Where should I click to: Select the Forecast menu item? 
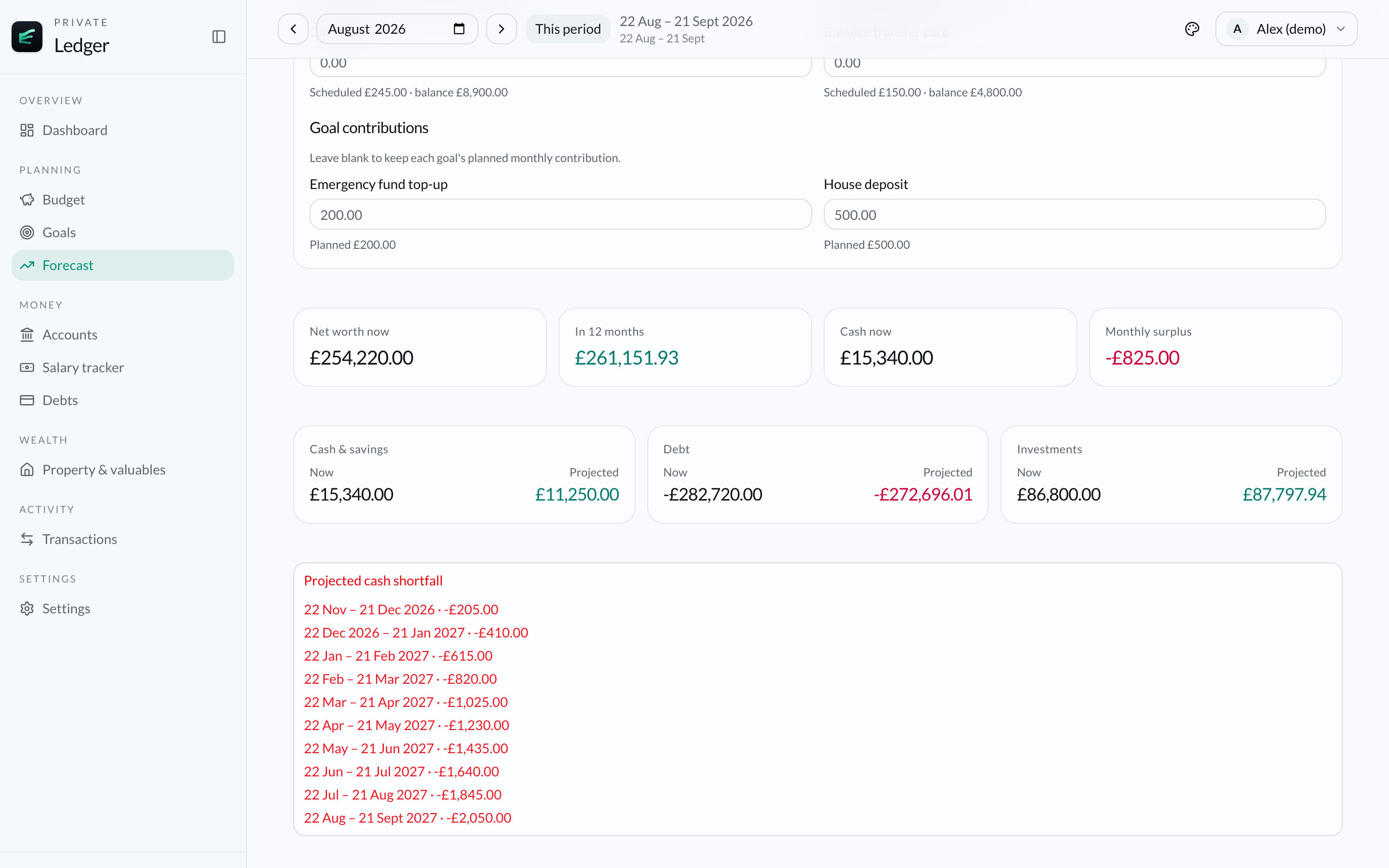click(x=123, y=265)
